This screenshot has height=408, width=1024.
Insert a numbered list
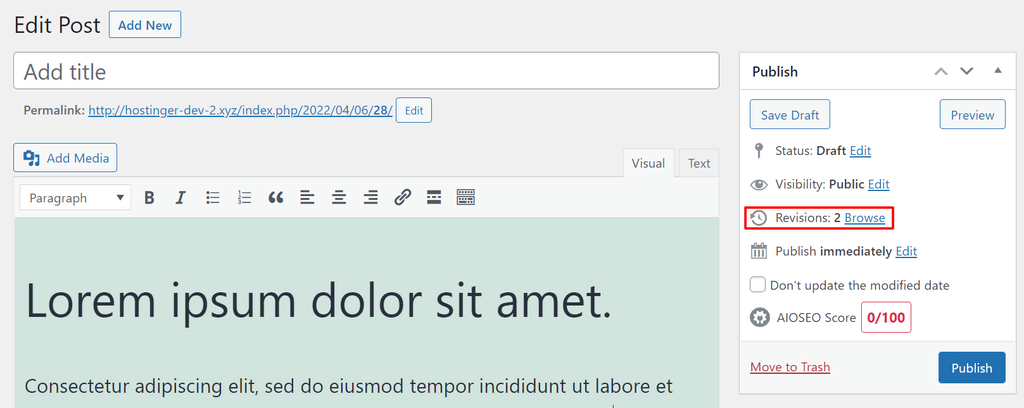pos(244,198)
